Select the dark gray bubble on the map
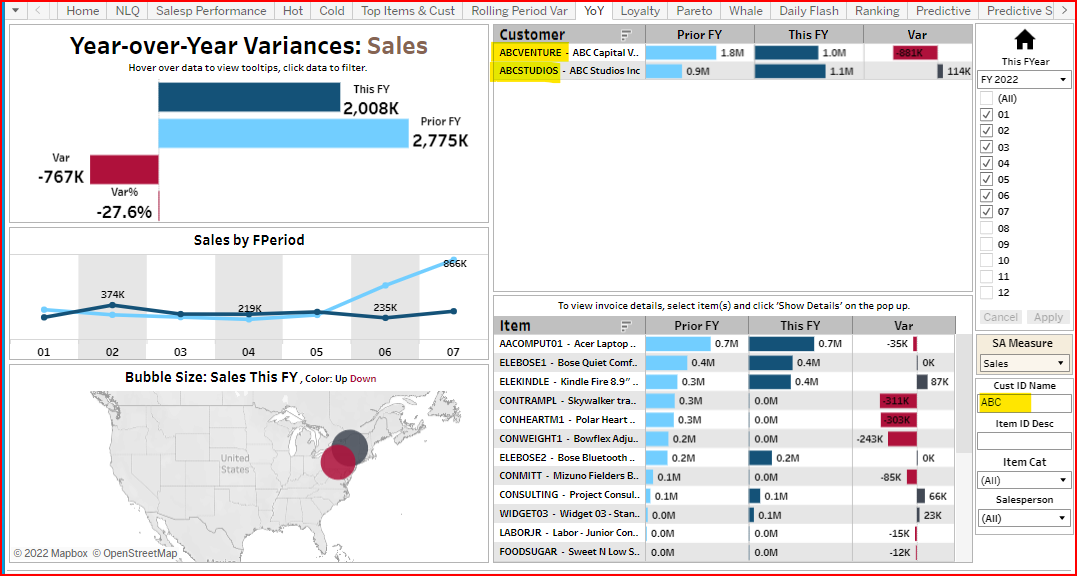The width and height of the screenshot is (1077, 576). pyautogui.click(x=351, y=447)
